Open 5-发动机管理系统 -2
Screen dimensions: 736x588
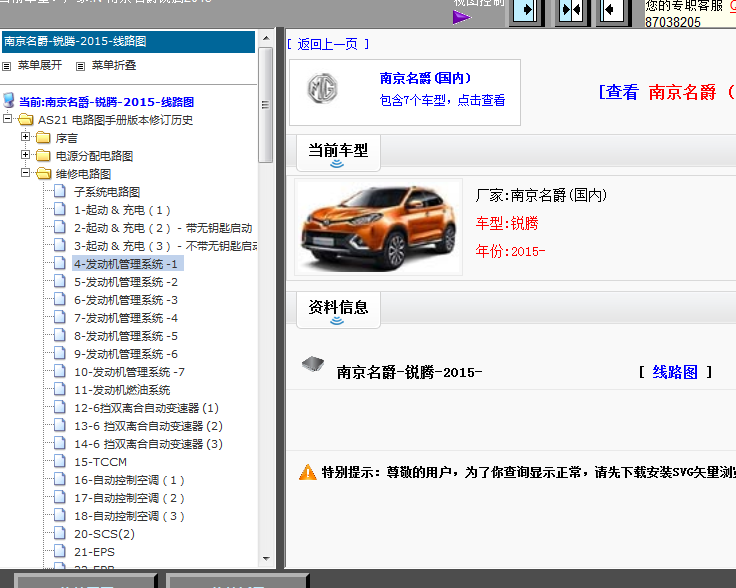(126, 282)
